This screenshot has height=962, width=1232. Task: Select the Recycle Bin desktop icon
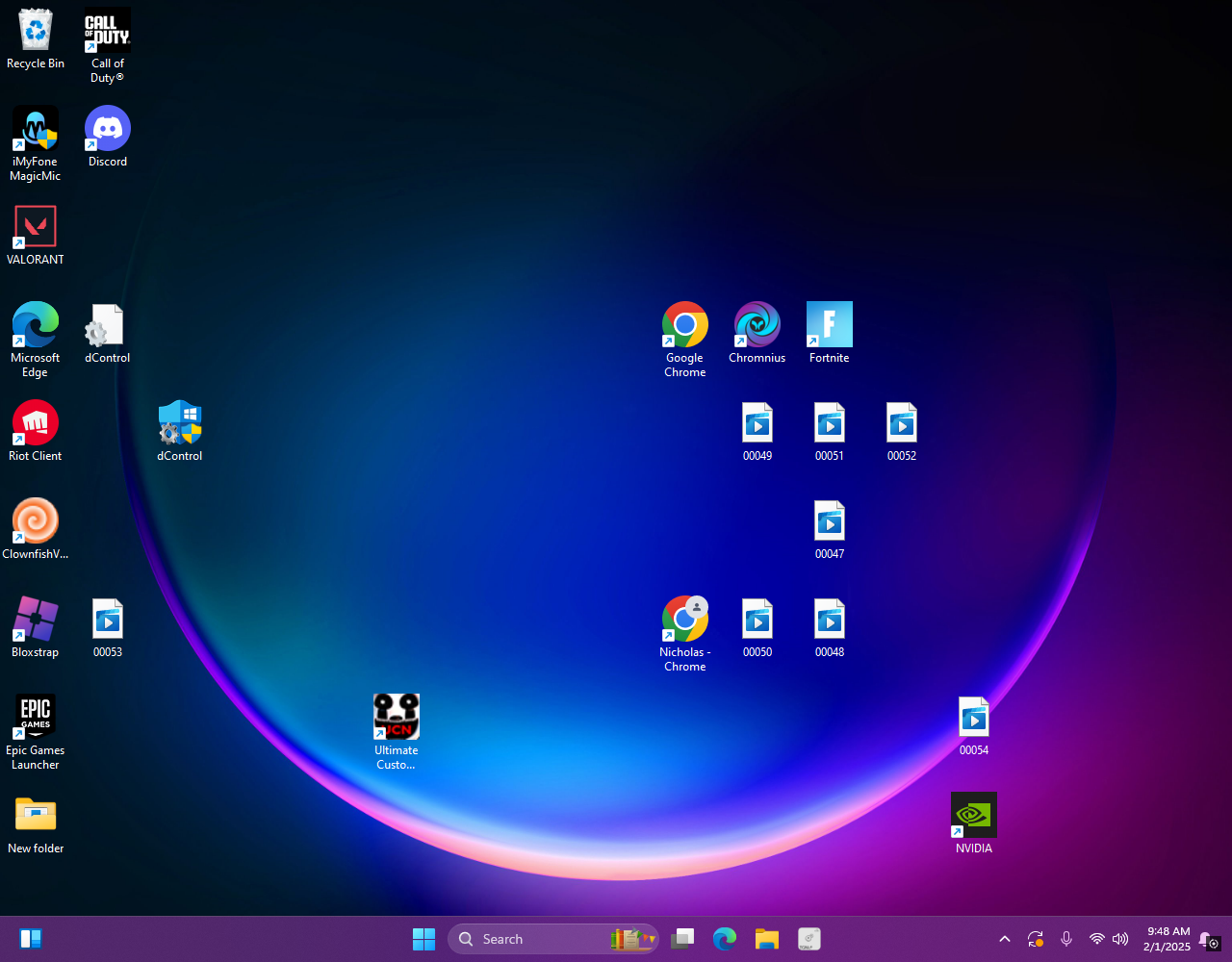point(36,39)
